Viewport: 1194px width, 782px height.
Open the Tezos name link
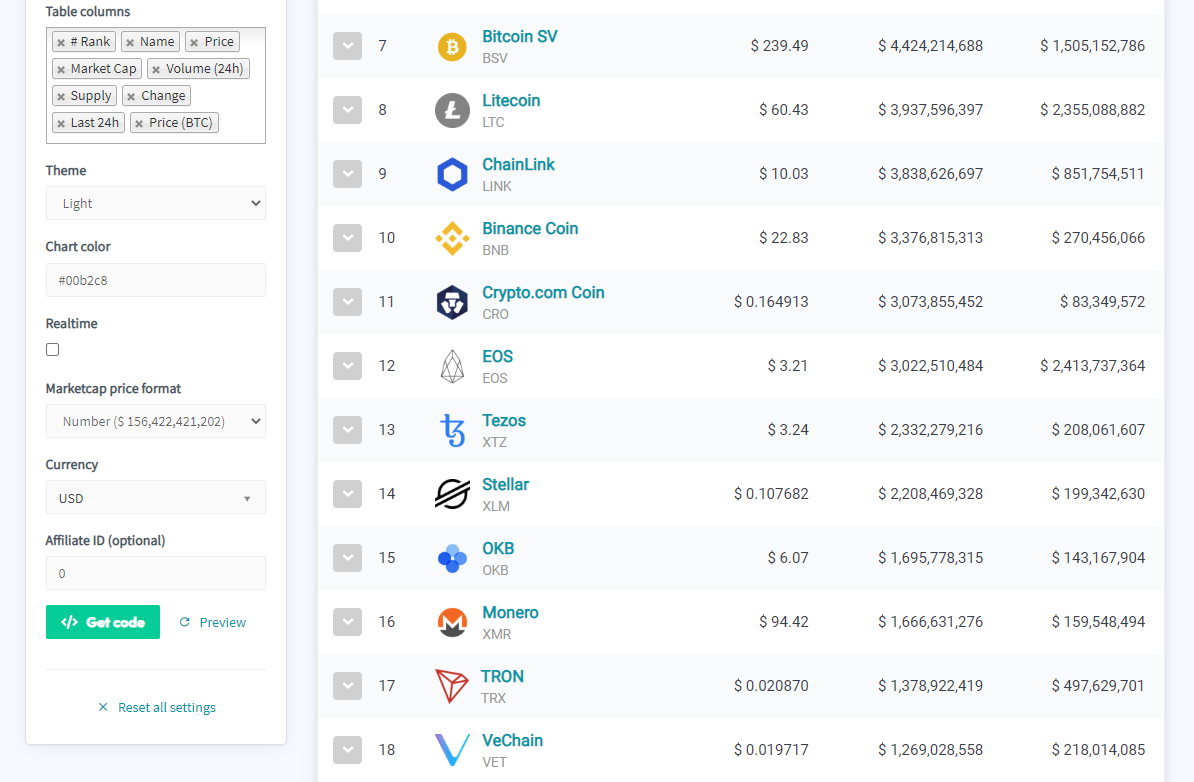(x=504, y=420)
